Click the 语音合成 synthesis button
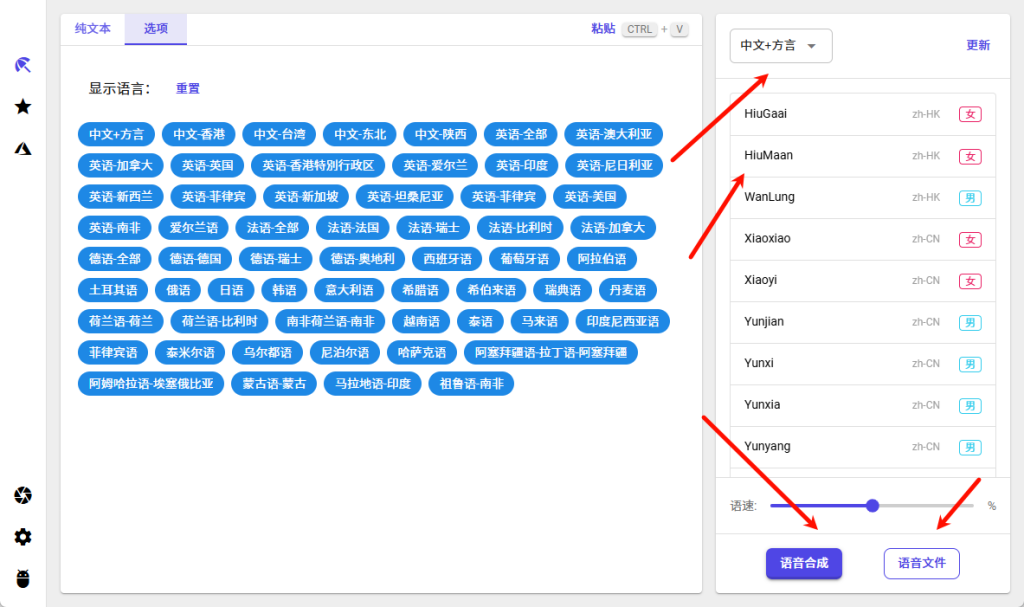 point(803,563)
